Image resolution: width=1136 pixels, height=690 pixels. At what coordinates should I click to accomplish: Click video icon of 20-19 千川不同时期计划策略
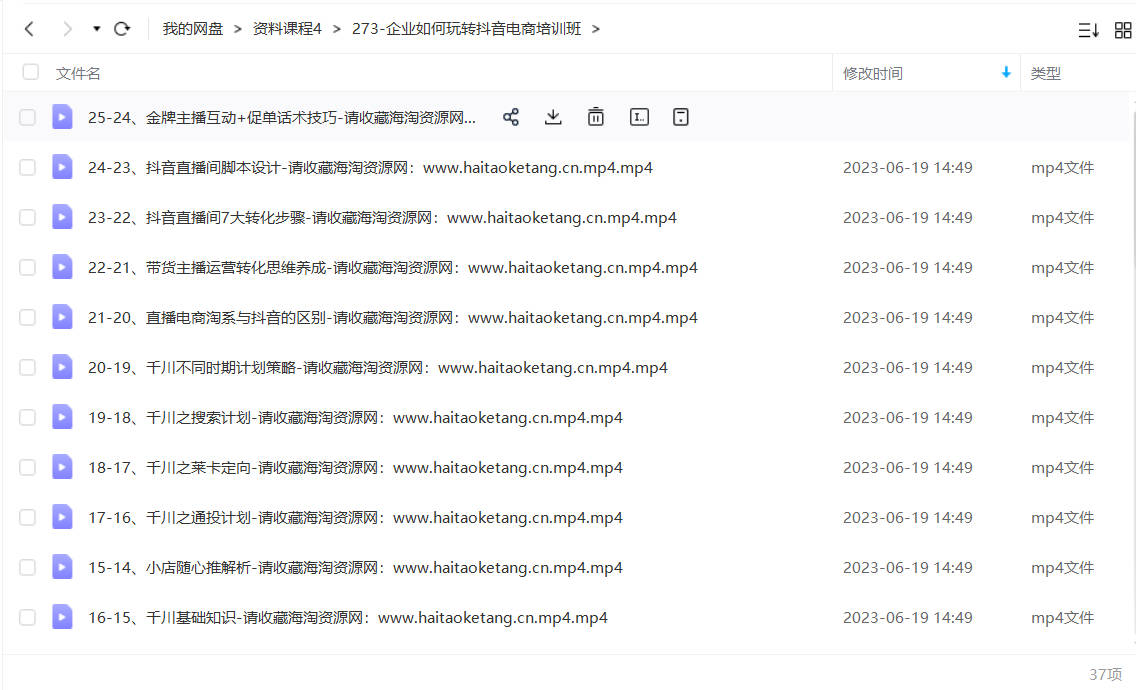[62, 367]
